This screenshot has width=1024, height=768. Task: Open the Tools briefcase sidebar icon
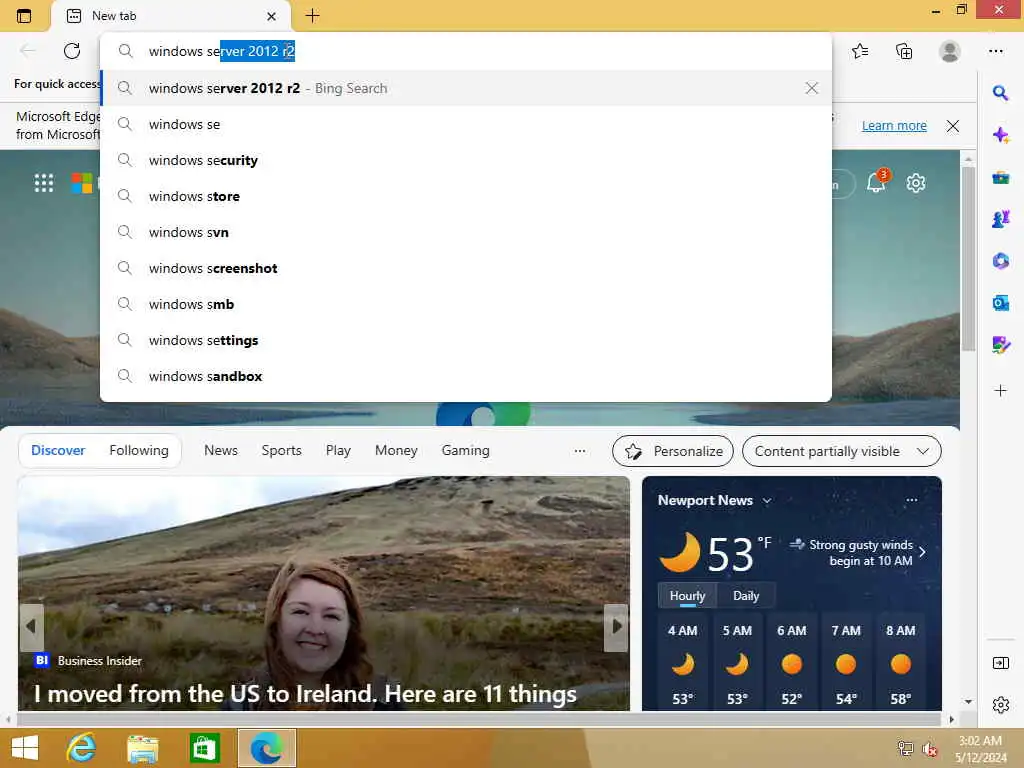[x=1000, y=178]
